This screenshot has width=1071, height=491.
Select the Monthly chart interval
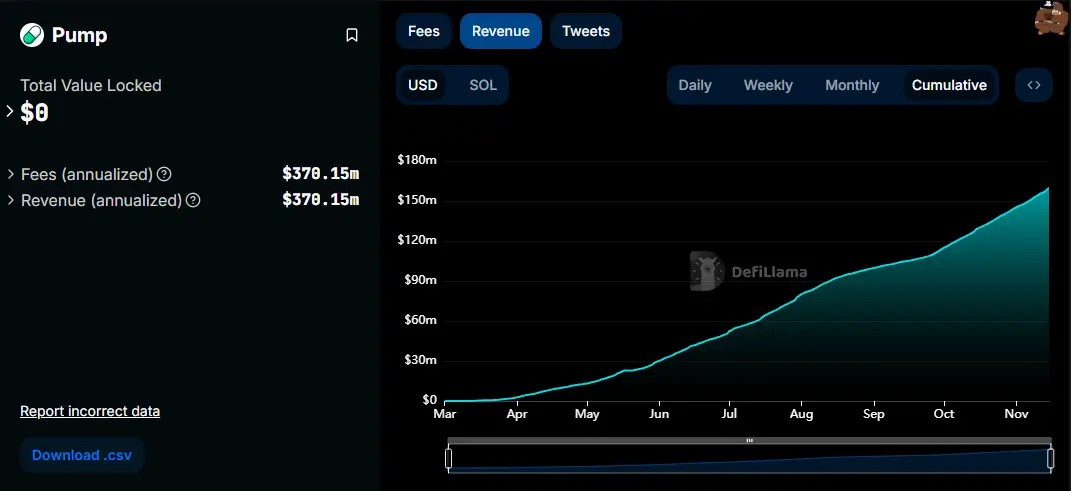pos(852,85)
